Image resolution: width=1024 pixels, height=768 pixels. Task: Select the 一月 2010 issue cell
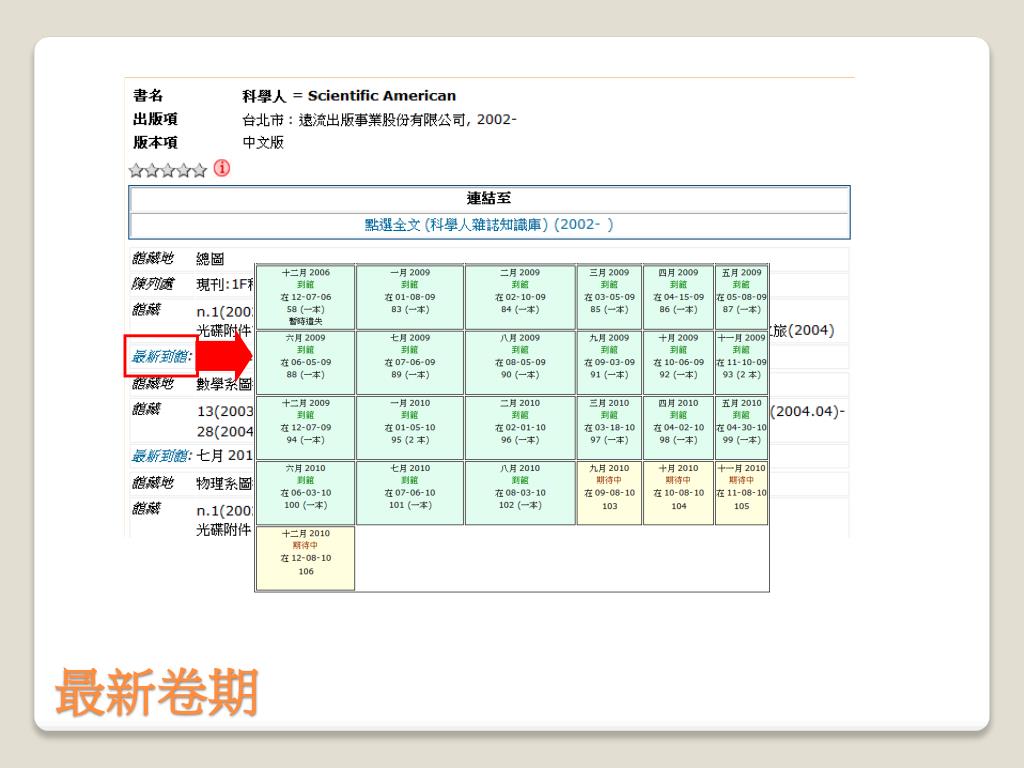coord(409,427)
